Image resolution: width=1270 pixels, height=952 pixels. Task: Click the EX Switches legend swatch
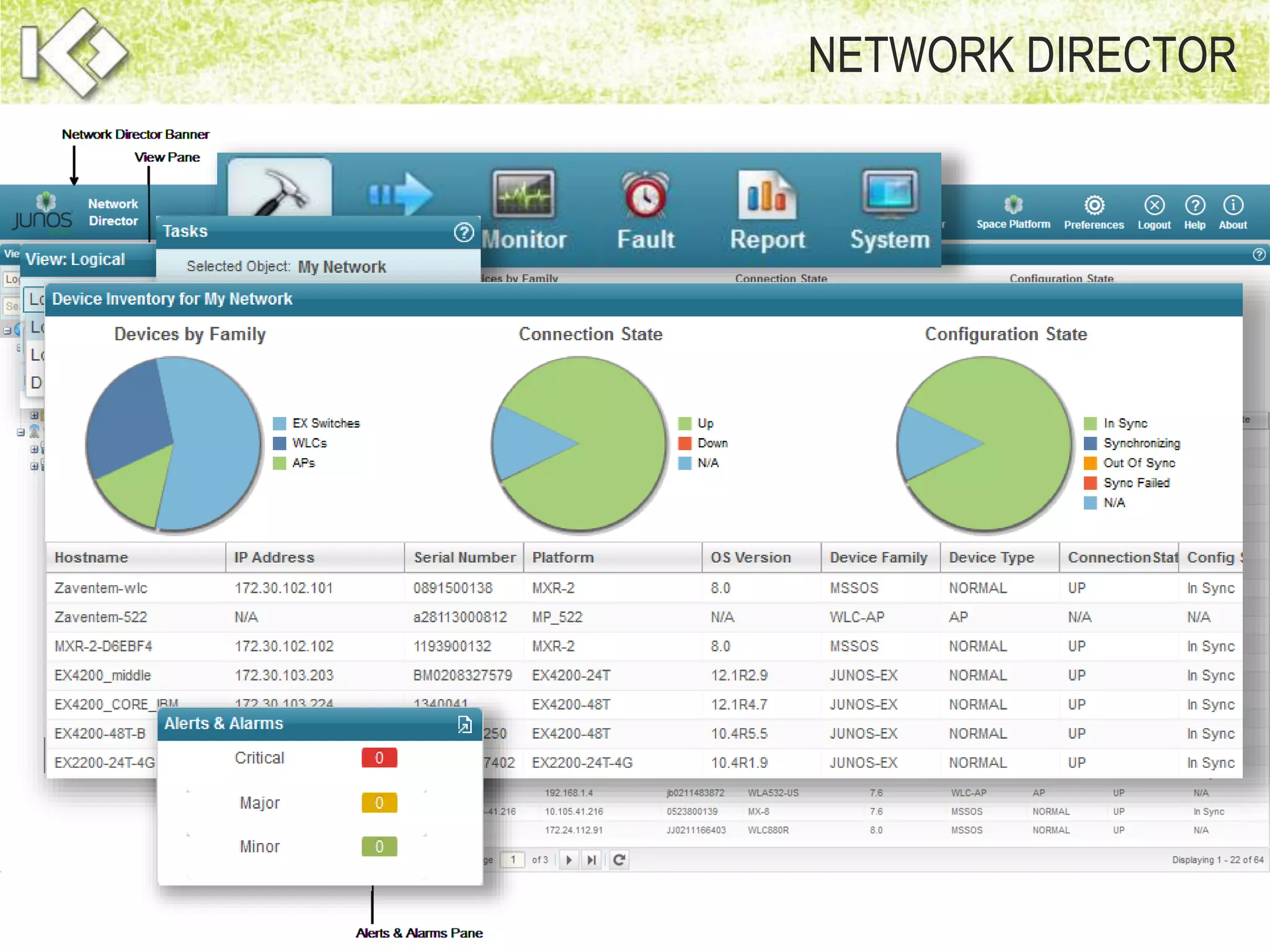coord(280,423)
